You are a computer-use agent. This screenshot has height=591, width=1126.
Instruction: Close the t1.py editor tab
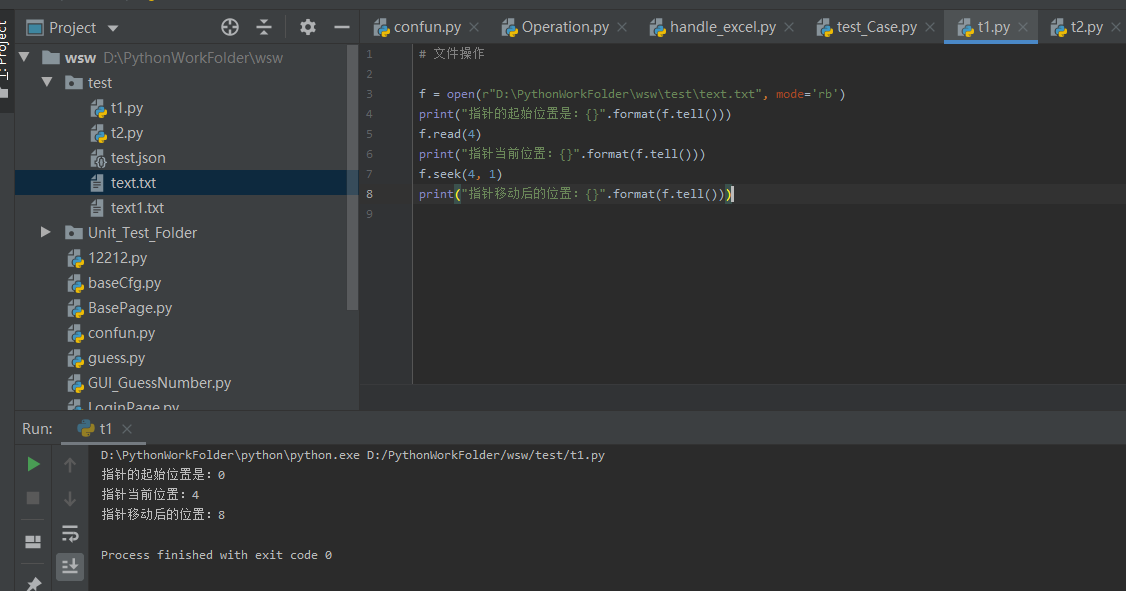point(1023,27)
